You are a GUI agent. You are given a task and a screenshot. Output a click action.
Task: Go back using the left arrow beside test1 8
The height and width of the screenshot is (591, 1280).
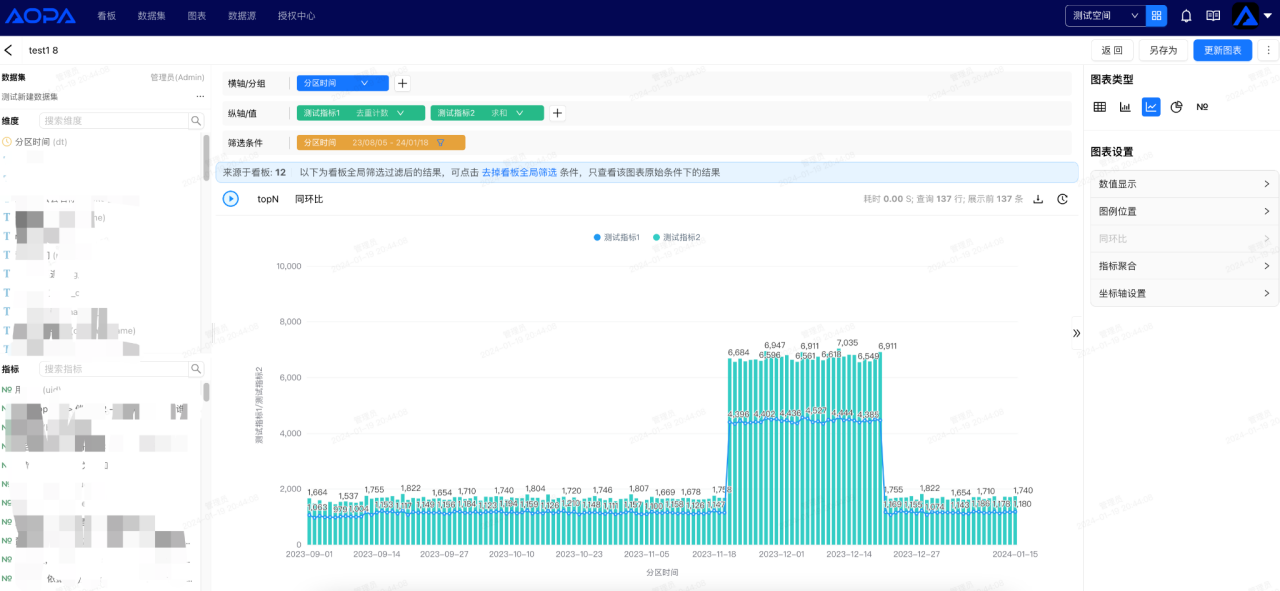[9, 50]
